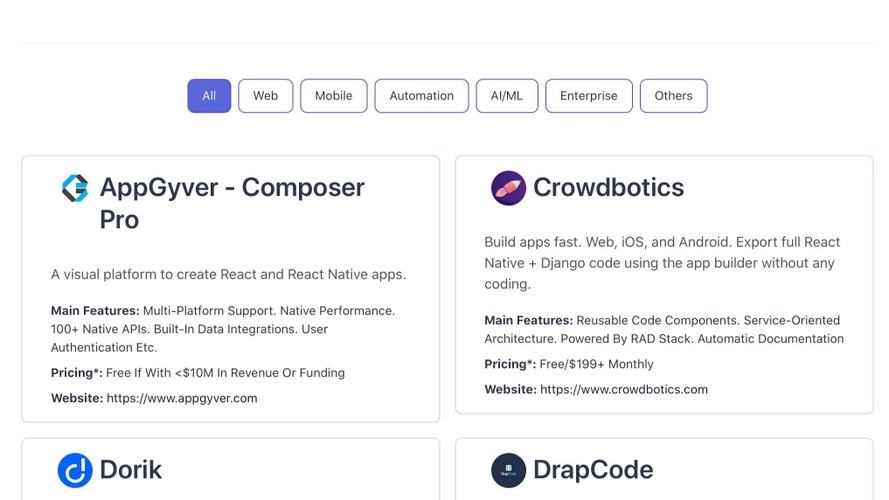The image size is (889, 500).
Task: Click the Crowdbotics rocket logo
Action: point(508,188)
